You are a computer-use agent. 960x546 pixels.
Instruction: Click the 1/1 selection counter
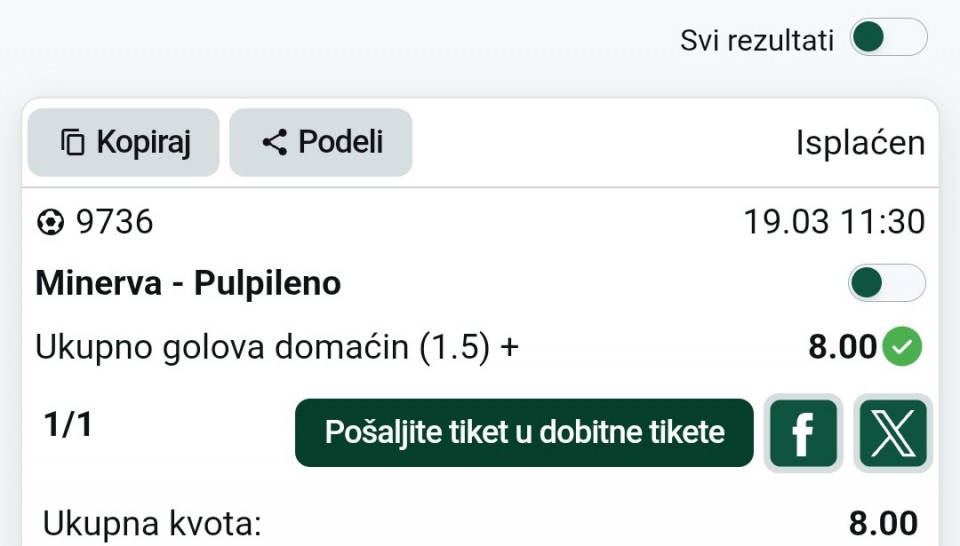(x=68, y=425)
